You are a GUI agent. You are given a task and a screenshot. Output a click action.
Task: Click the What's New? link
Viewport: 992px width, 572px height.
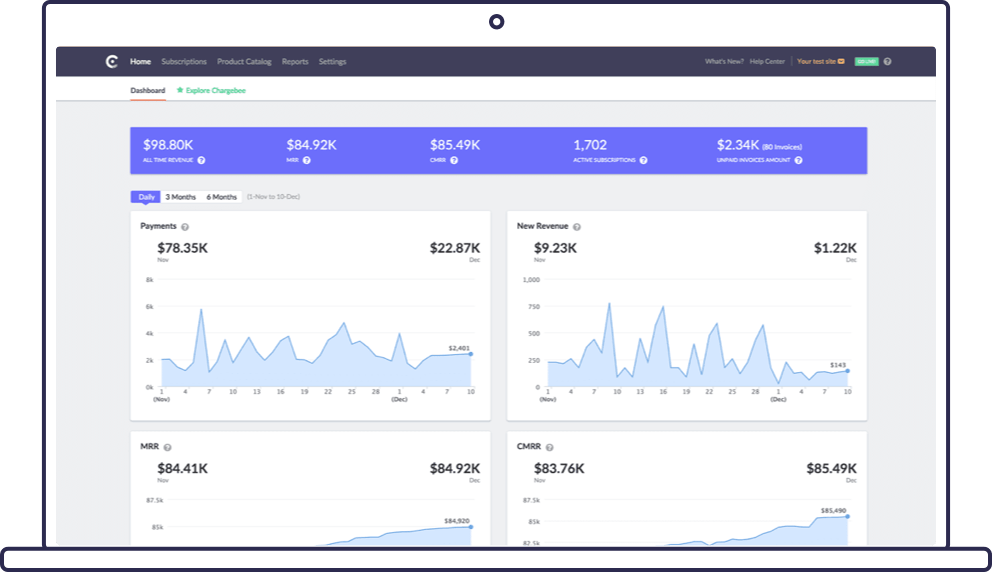(724, 62)
